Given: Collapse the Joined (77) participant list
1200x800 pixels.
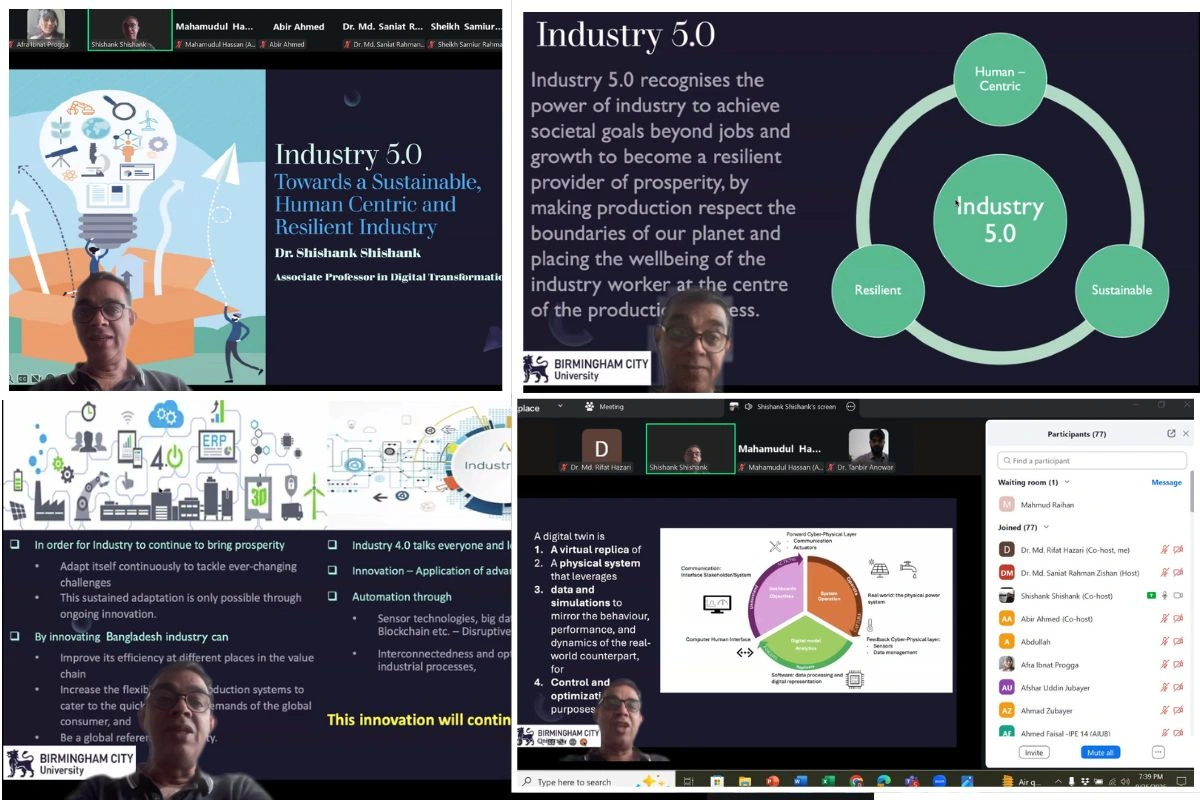Looking at the screenshot, I should point(1046,527).
